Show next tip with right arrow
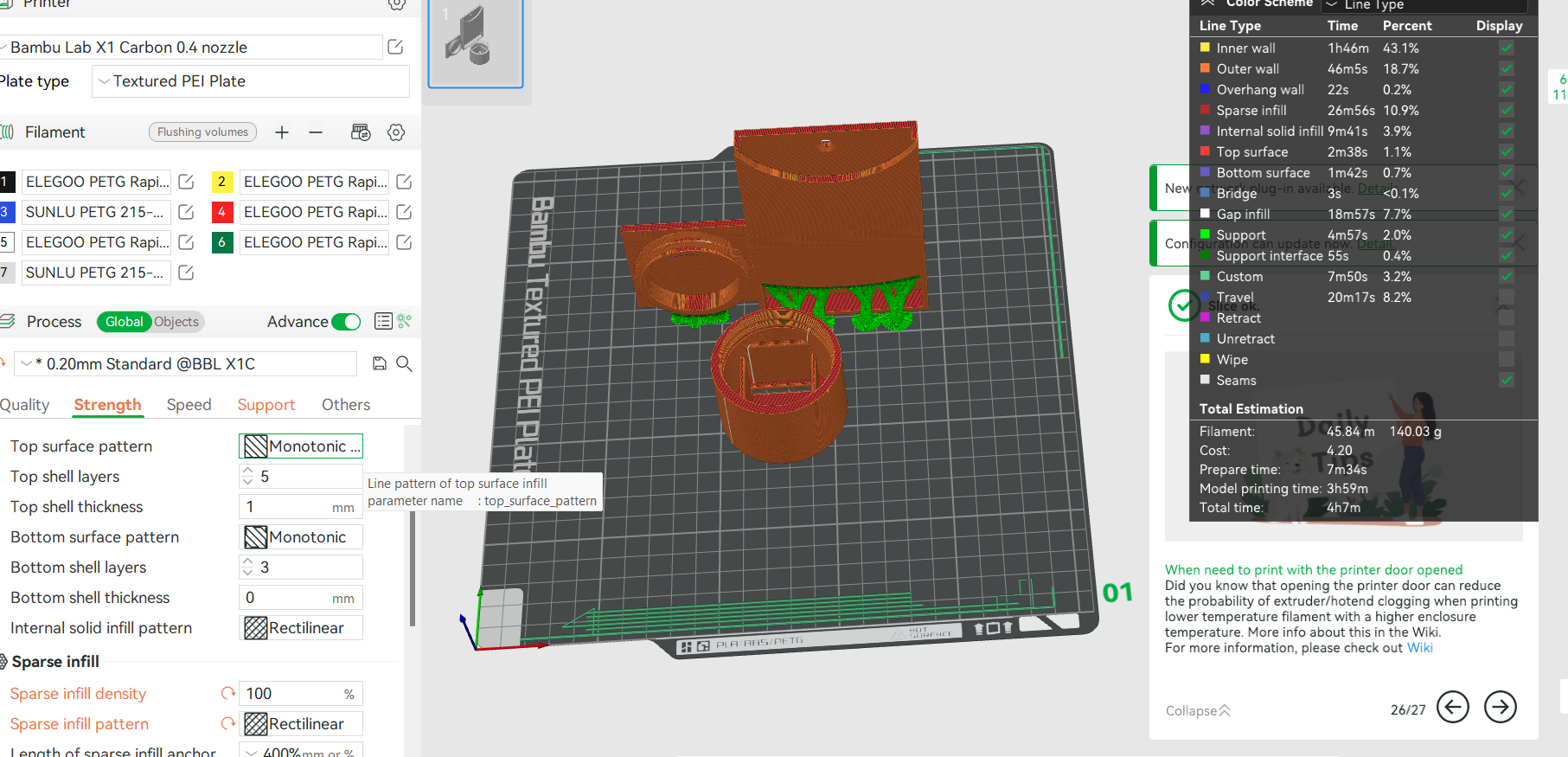 [1500, 707]
